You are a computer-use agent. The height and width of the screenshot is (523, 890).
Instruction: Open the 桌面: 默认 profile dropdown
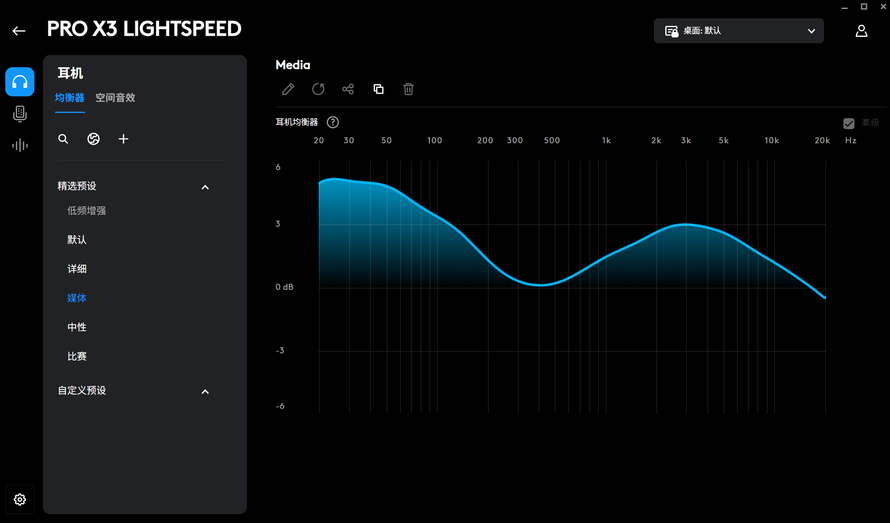738,31
